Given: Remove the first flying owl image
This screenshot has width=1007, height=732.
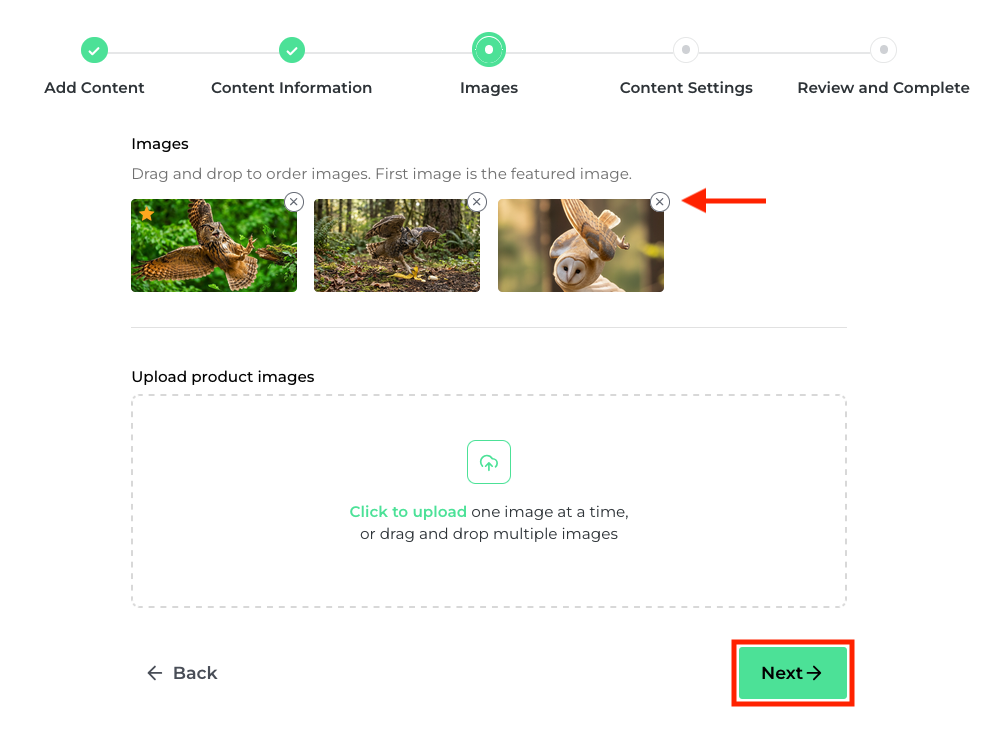Looking at the screenshot, I should pyautogui.click(x=293, y=202).
